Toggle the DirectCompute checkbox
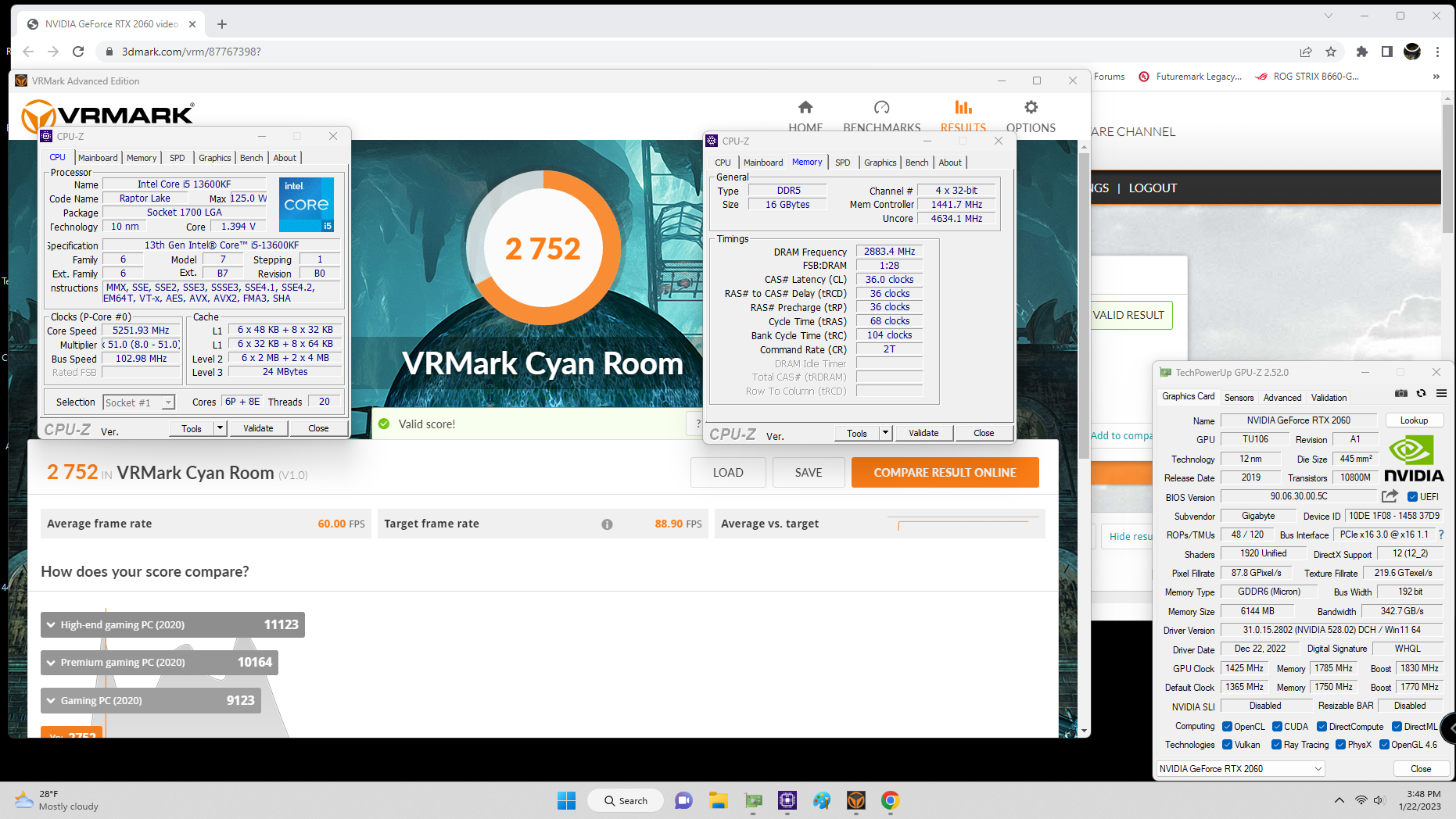Screen dimensions: 1456x819 [x=1322, y=727]
